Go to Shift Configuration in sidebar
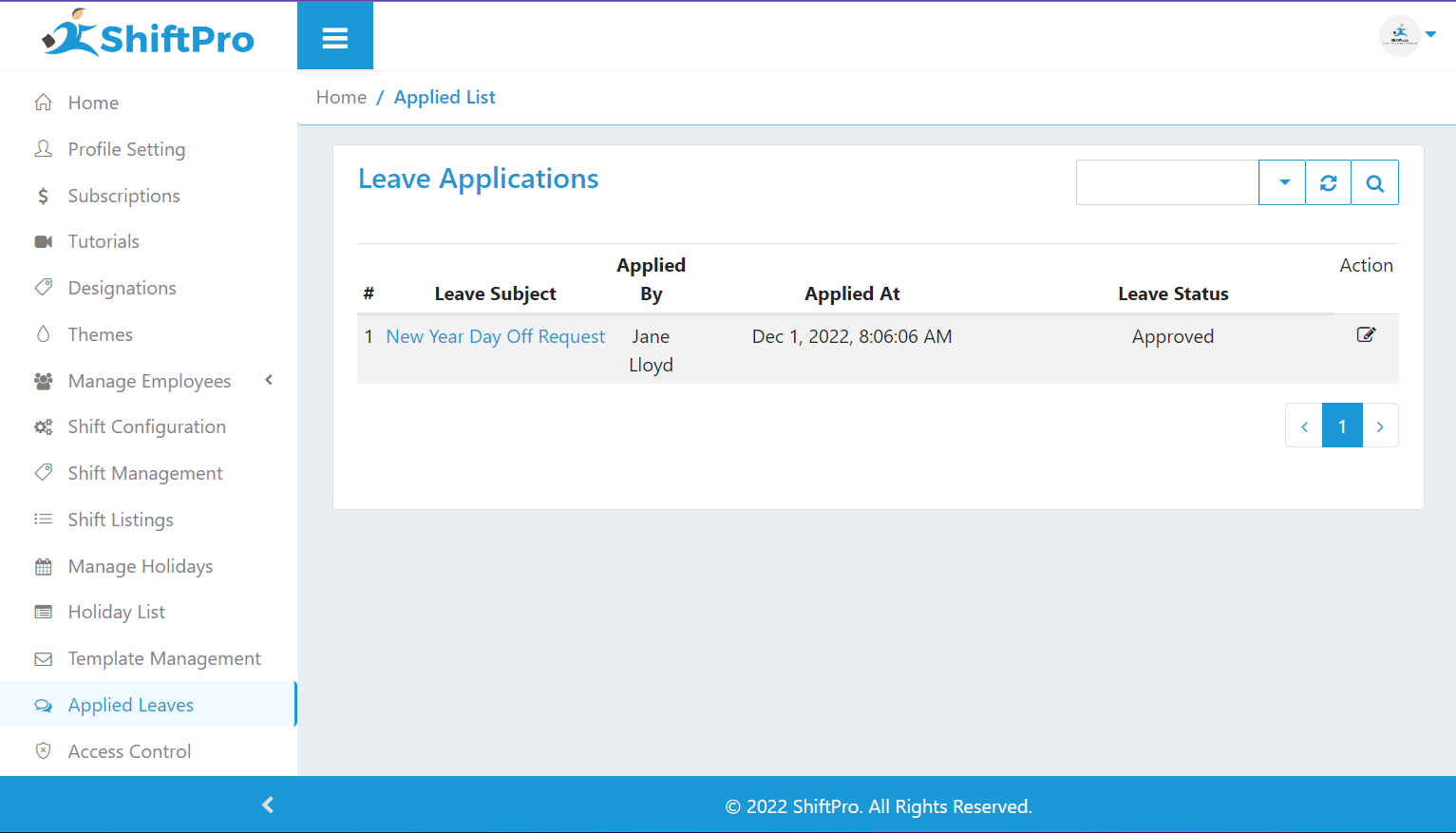Screen dimensions: 1456x833 [x=146, y=426]
